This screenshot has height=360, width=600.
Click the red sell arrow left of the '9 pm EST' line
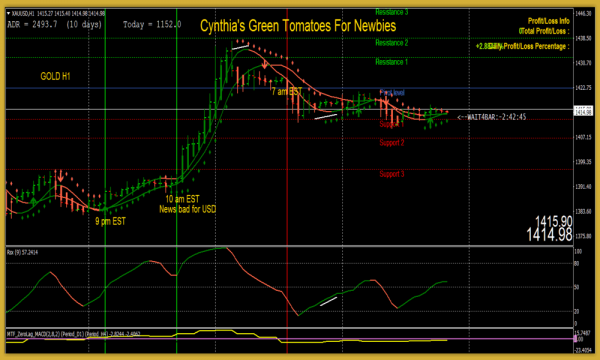click(60, 176)
